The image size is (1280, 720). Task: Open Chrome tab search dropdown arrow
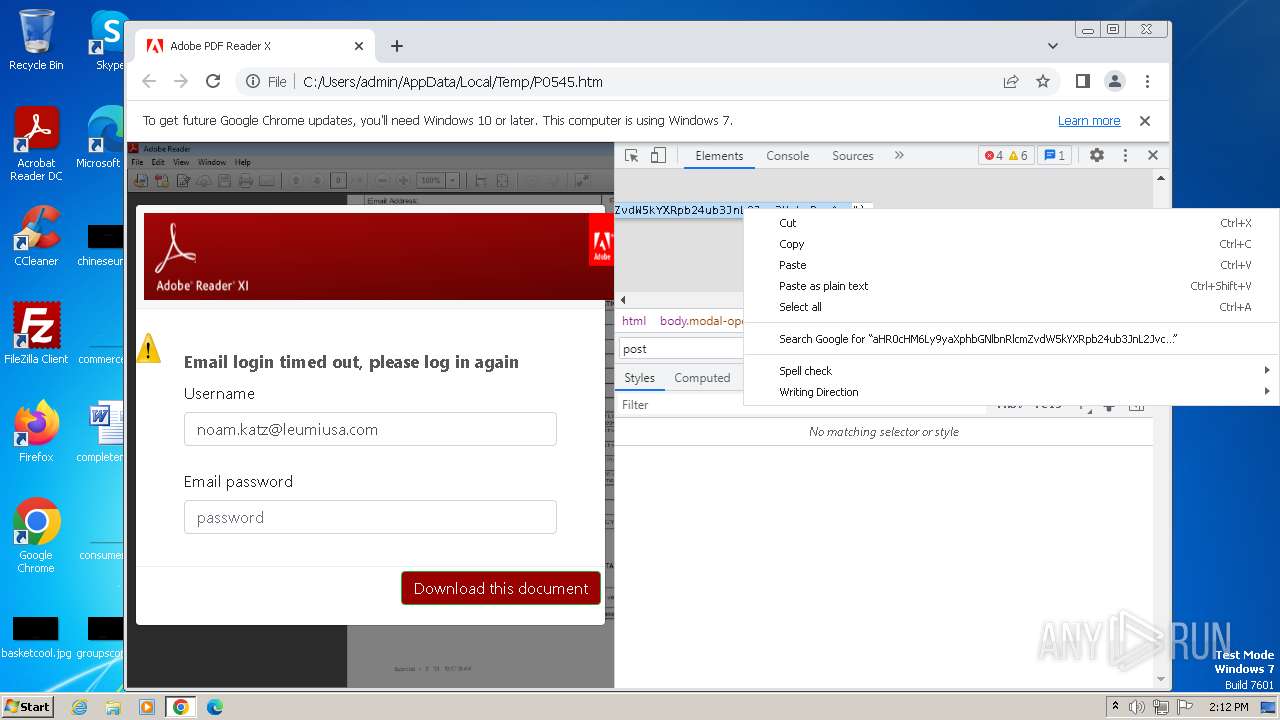(x=1052, y=46)
